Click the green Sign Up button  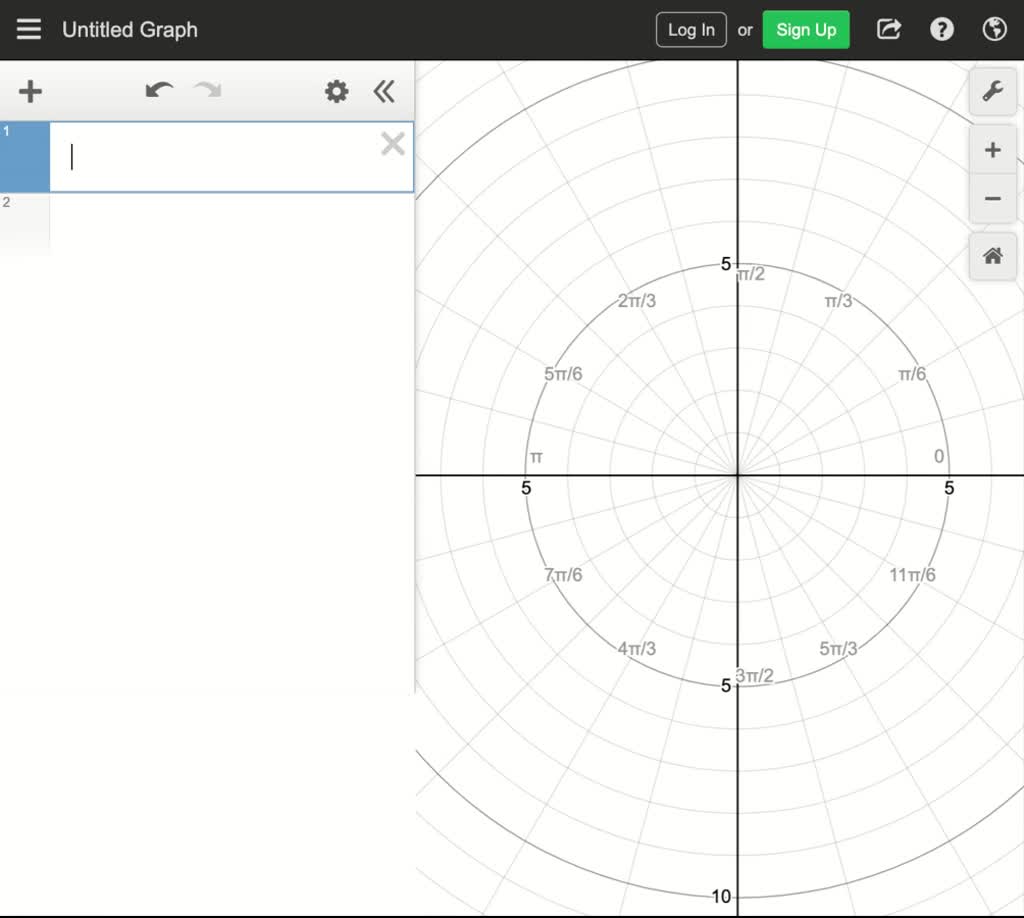point(806,29)
